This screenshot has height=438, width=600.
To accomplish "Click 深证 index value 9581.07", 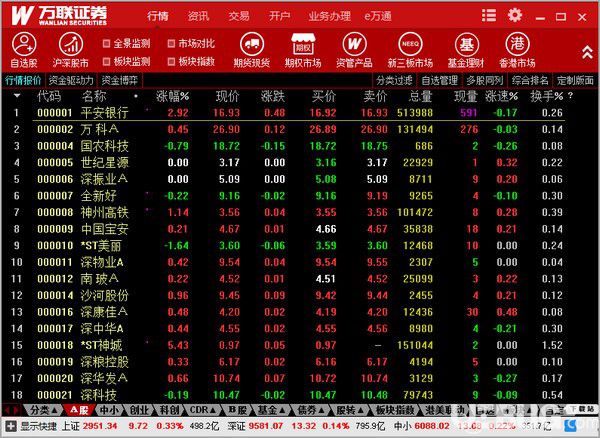I will 266,426.
